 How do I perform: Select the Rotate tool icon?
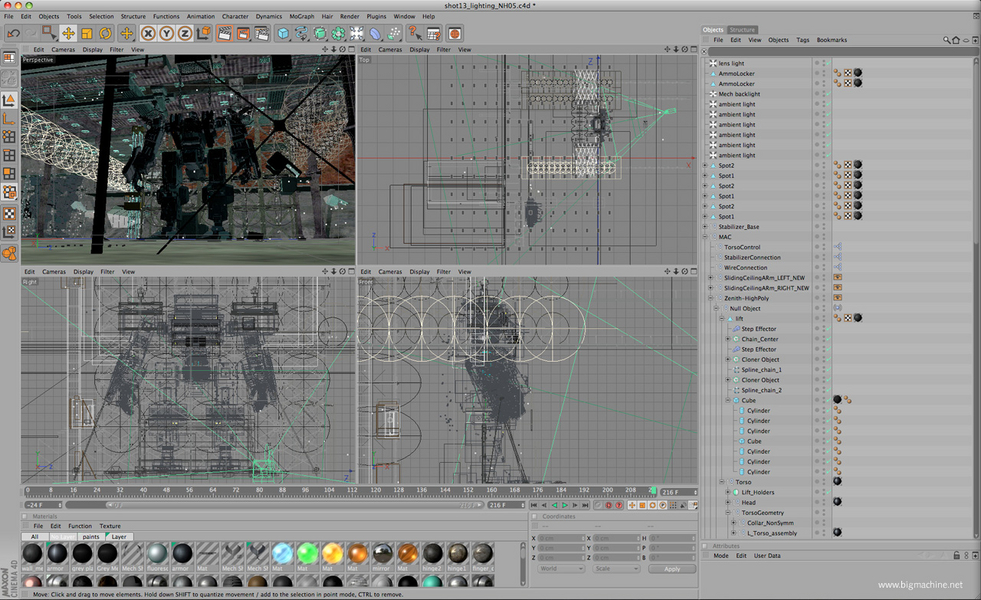[x=105, y=33]
